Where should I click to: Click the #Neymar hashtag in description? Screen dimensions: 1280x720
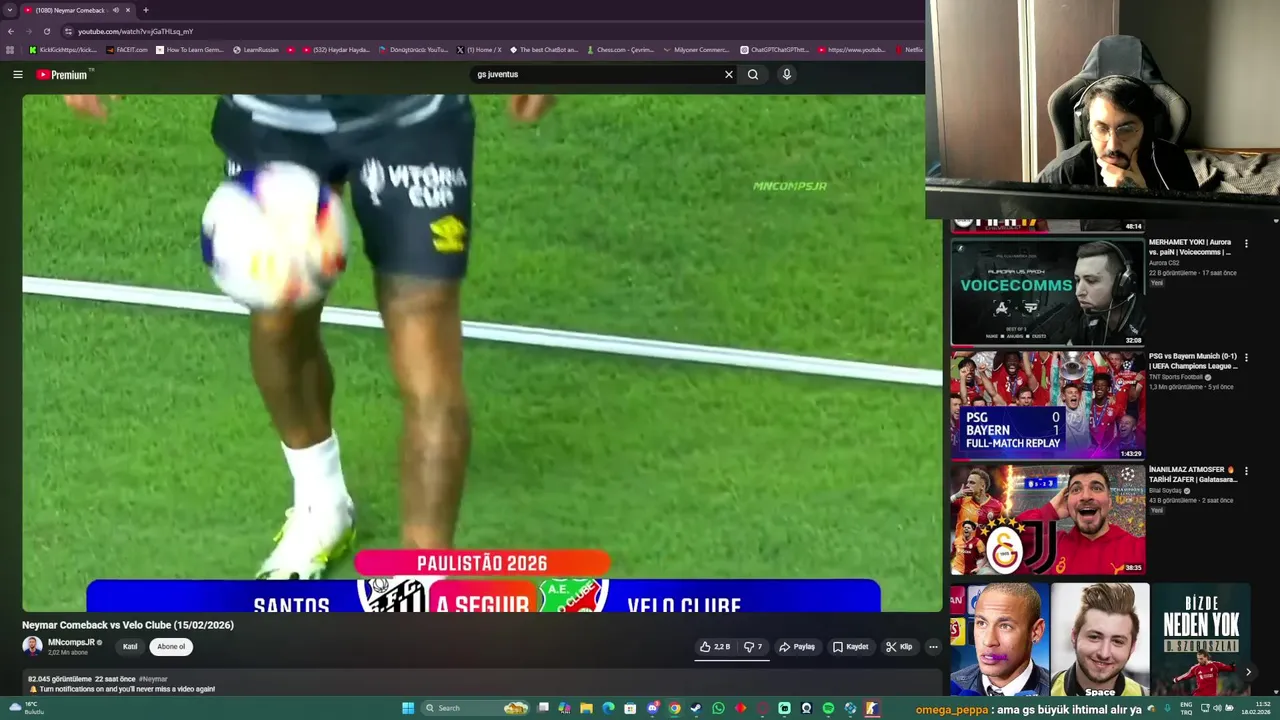pos(153,679)
